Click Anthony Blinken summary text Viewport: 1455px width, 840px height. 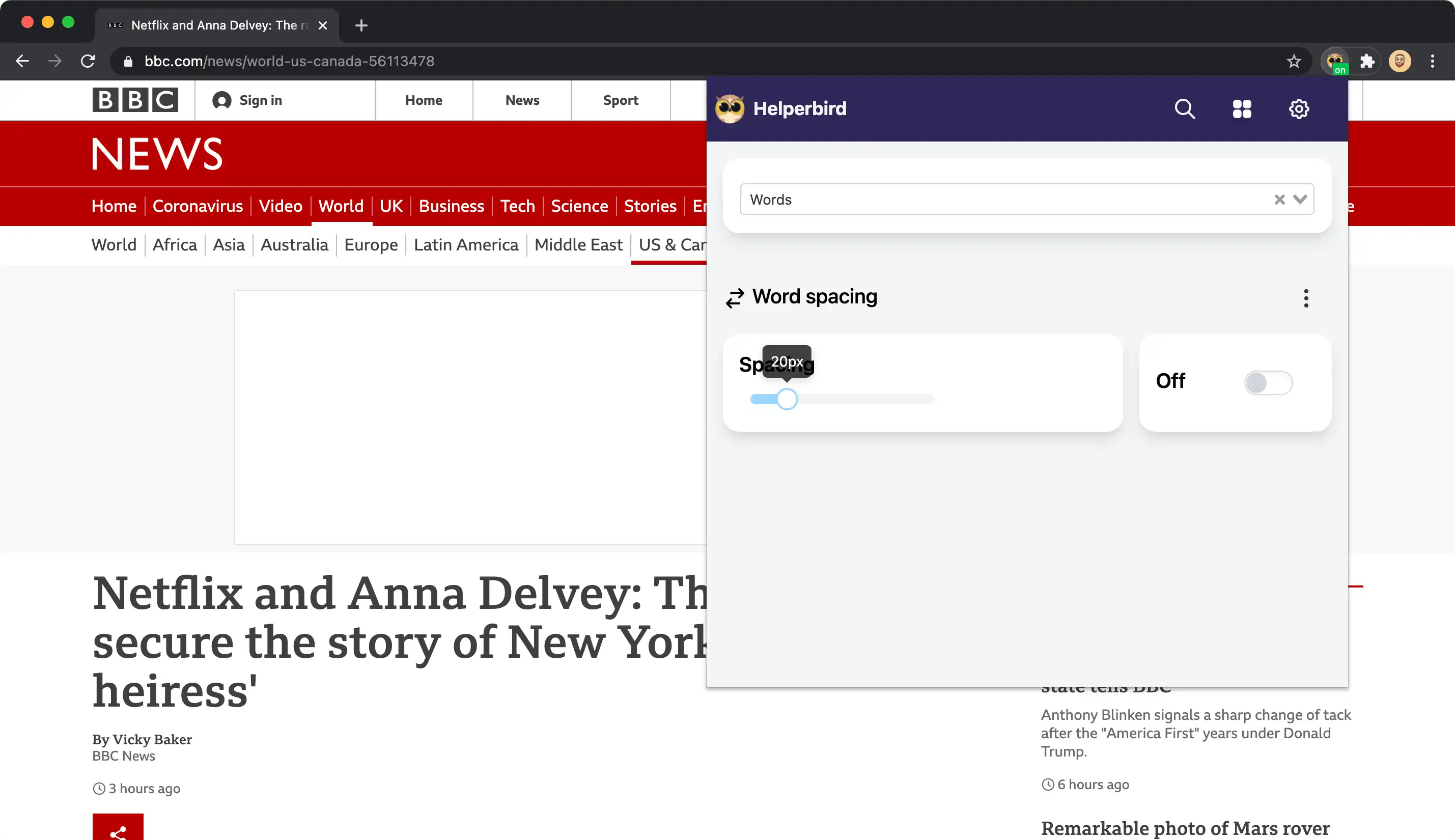(1195, 733)
